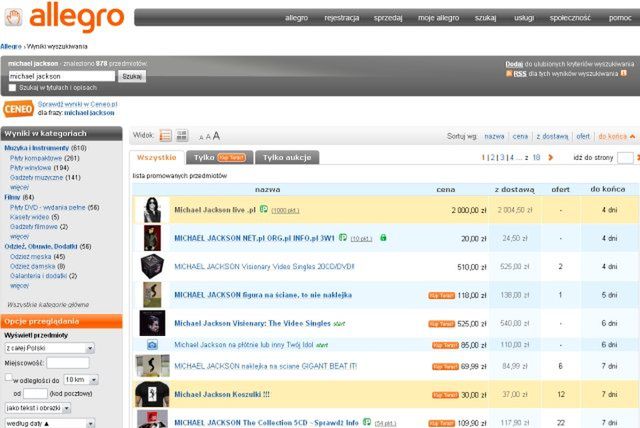Image resolution: width=640 pixels, height=428 pixels.
Task: Open 'społeczność' in top navigation
Action: point(570,18)
